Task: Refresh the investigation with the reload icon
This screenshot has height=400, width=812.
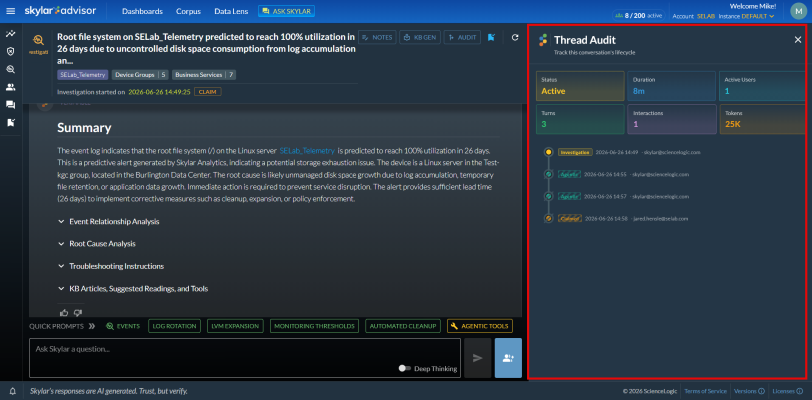Action: (x=515, y=37)
